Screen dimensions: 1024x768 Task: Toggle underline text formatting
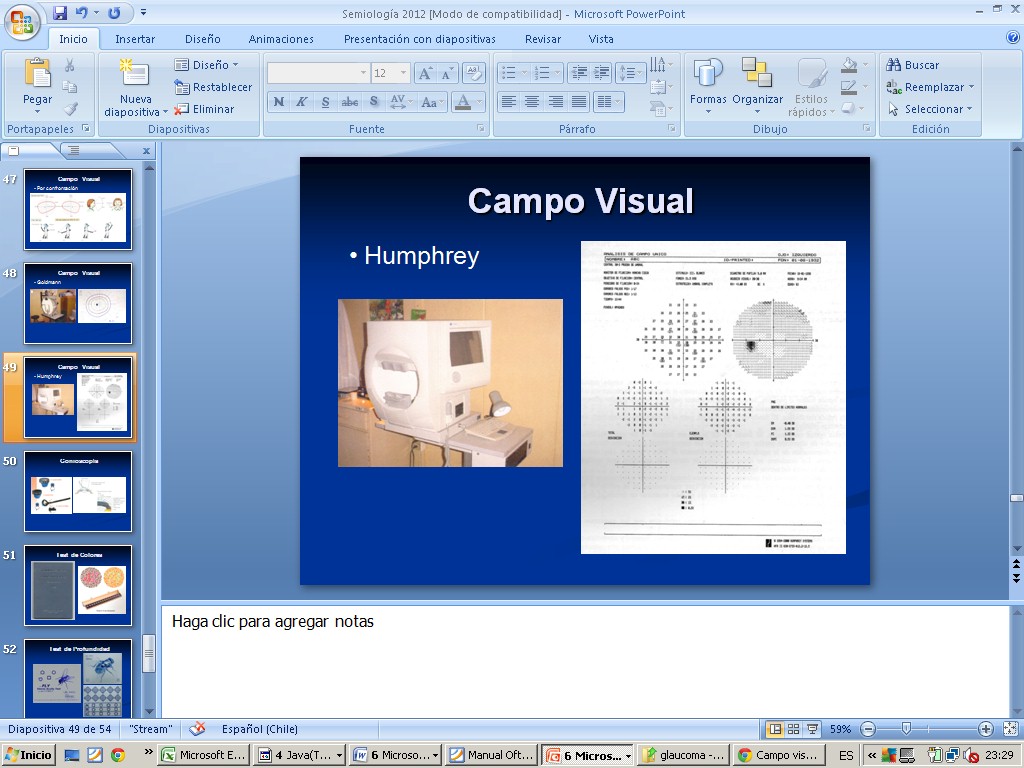325,102
